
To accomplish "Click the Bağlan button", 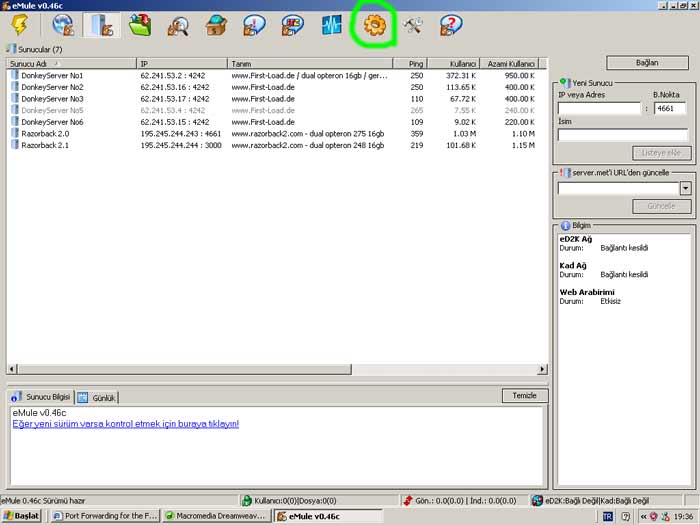I will 647,62.
